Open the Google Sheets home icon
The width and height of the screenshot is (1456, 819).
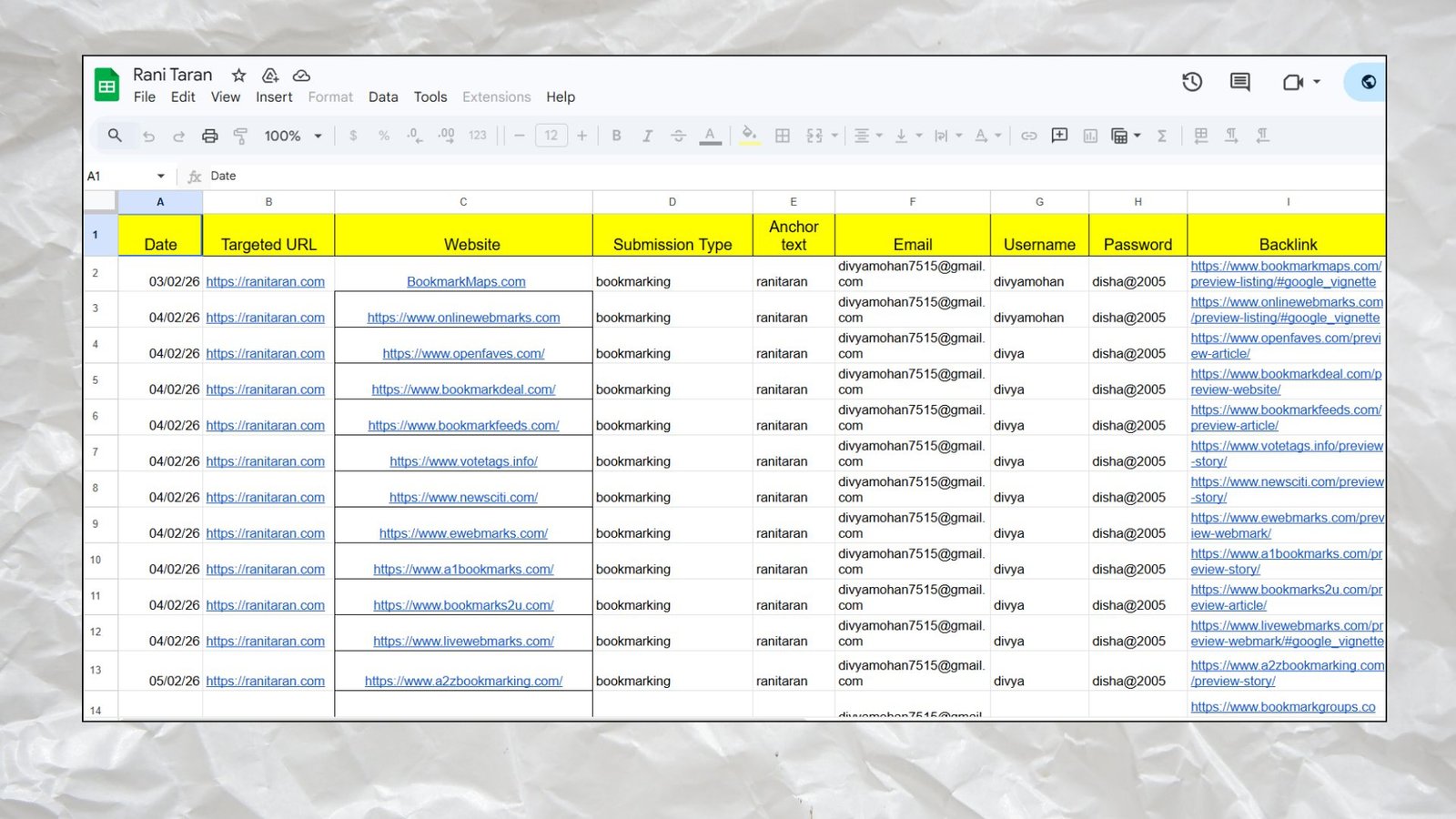[107, 86]
